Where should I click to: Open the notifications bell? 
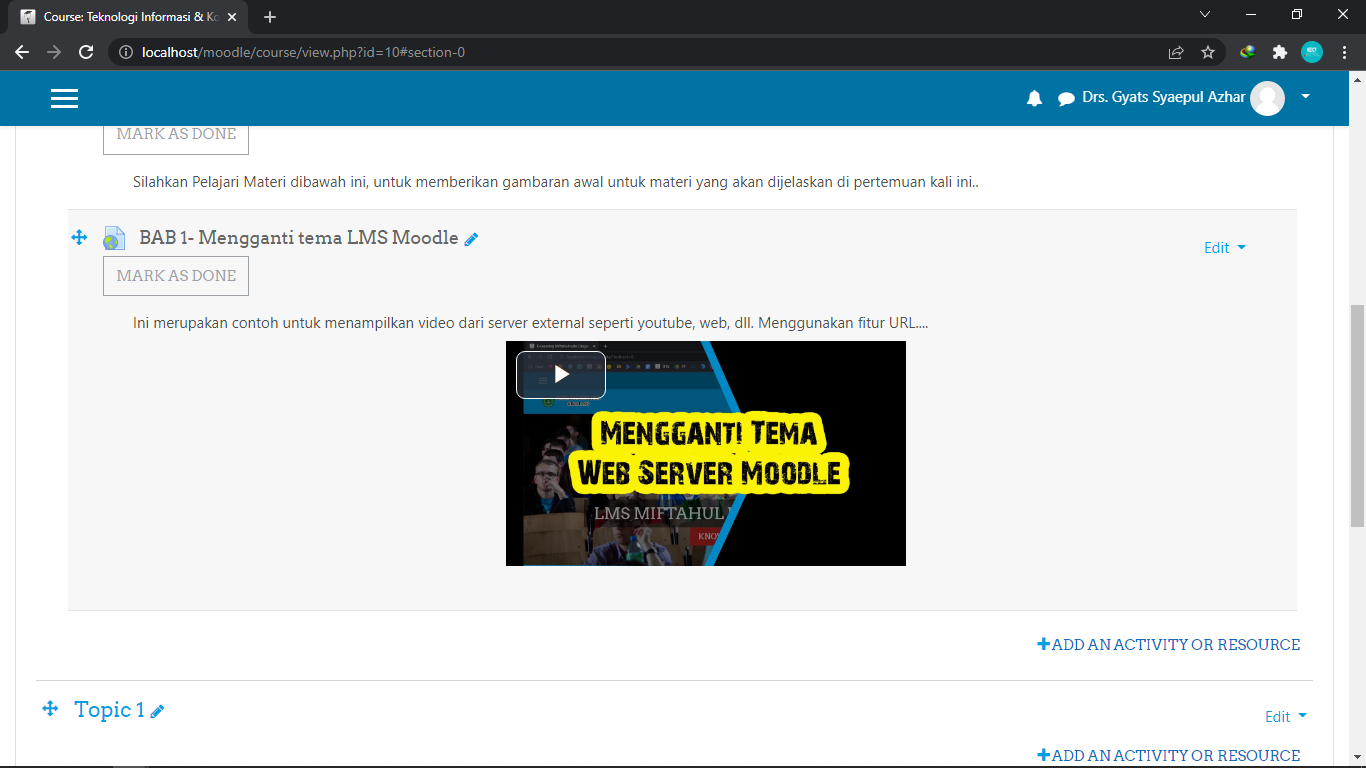pos(1034,98)
